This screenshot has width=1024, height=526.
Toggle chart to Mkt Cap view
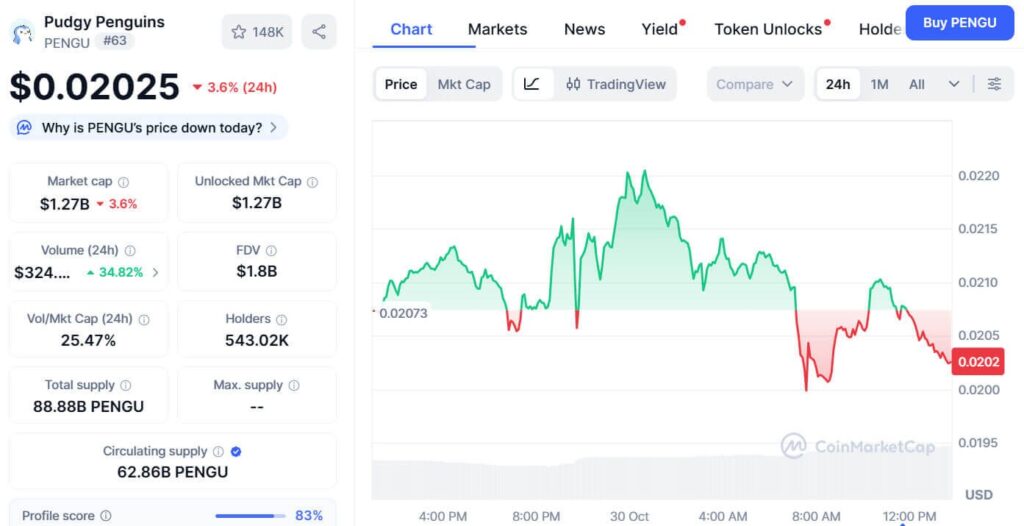(x=464, y=84)
